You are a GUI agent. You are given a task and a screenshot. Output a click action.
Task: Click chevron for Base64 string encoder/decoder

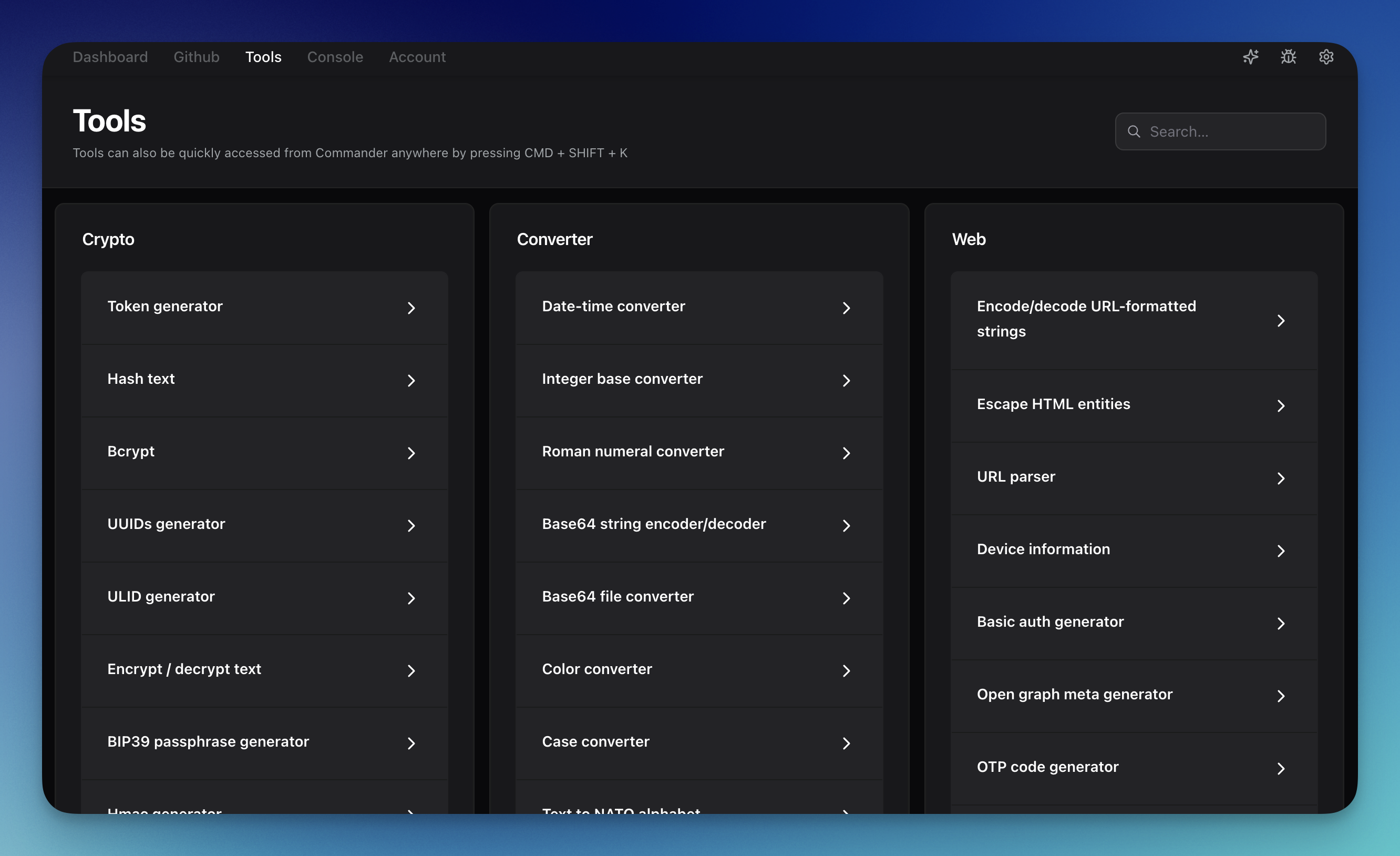point(847,526)
